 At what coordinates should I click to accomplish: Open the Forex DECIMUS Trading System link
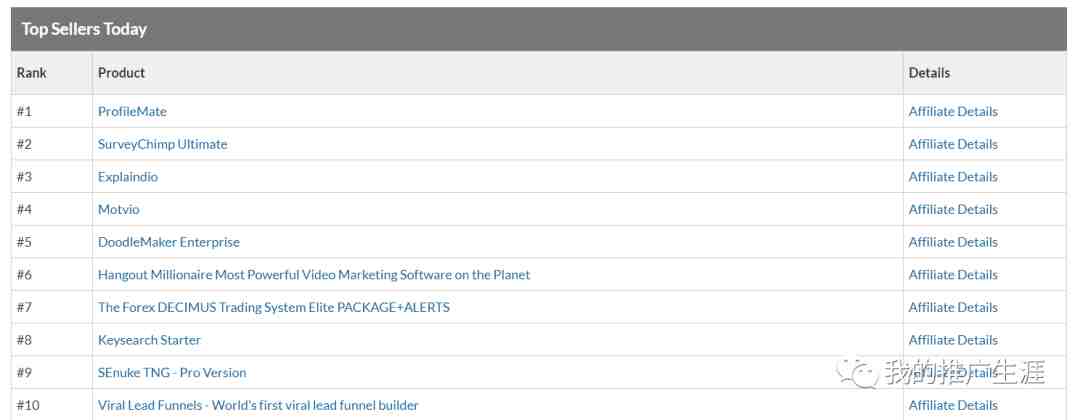[x=274, y=307]
